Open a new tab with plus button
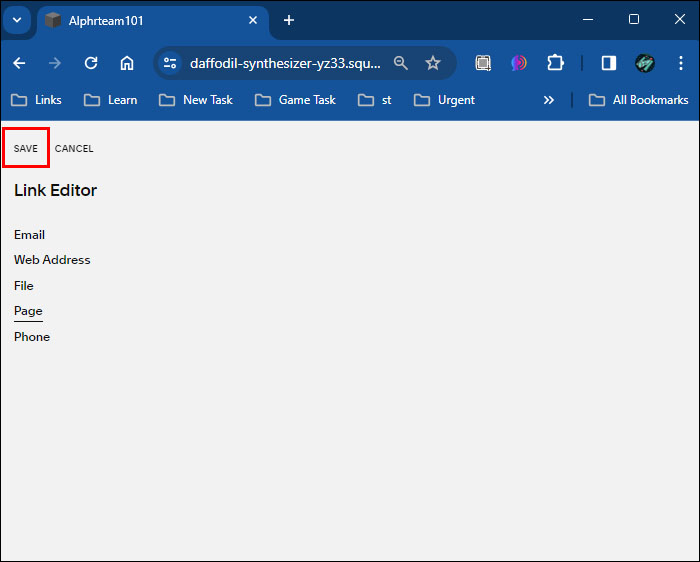This screenshot has height=562, width=700. (x=289, y=20)
